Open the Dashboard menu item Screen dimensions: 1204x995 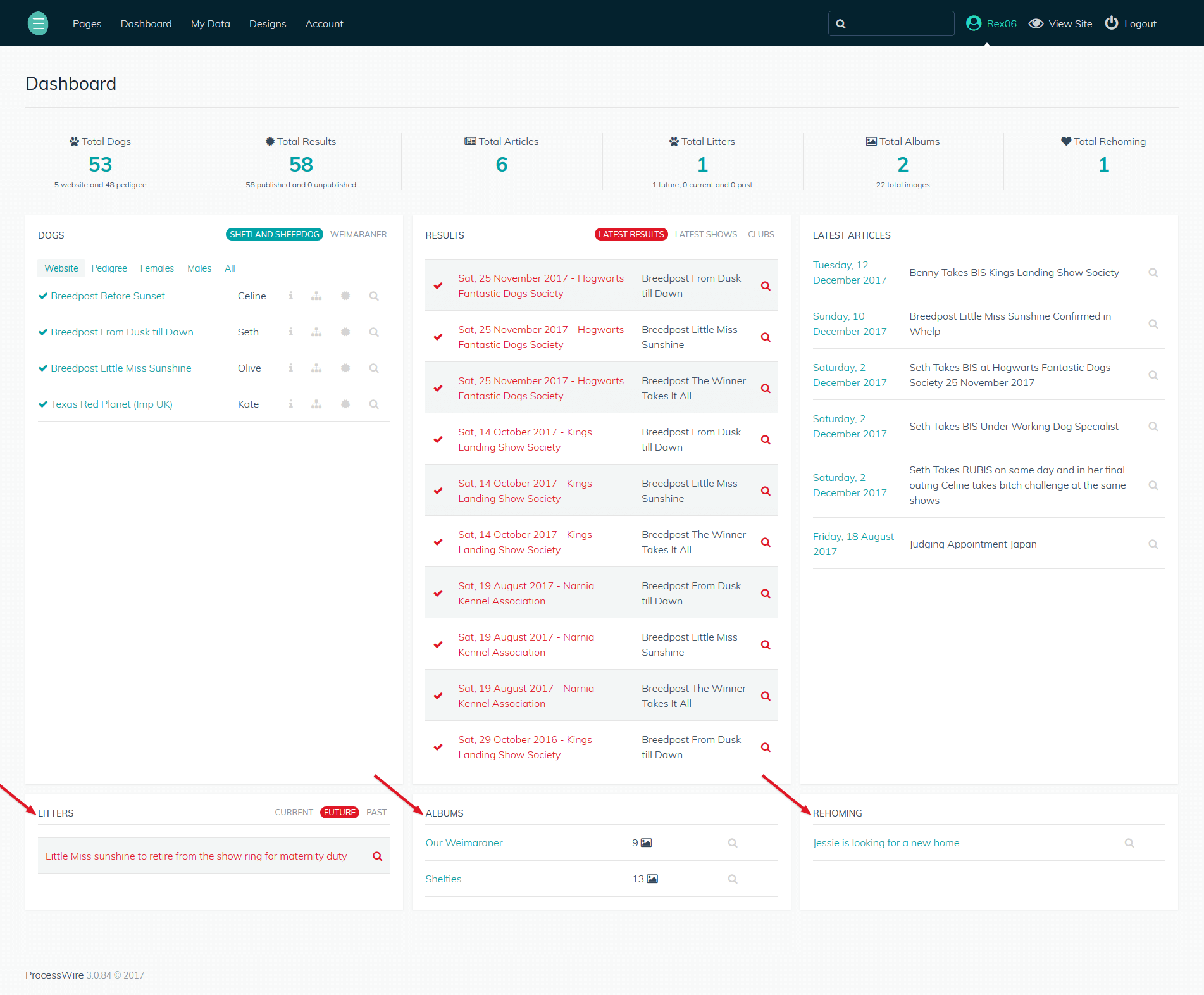[x=146, y=23]
